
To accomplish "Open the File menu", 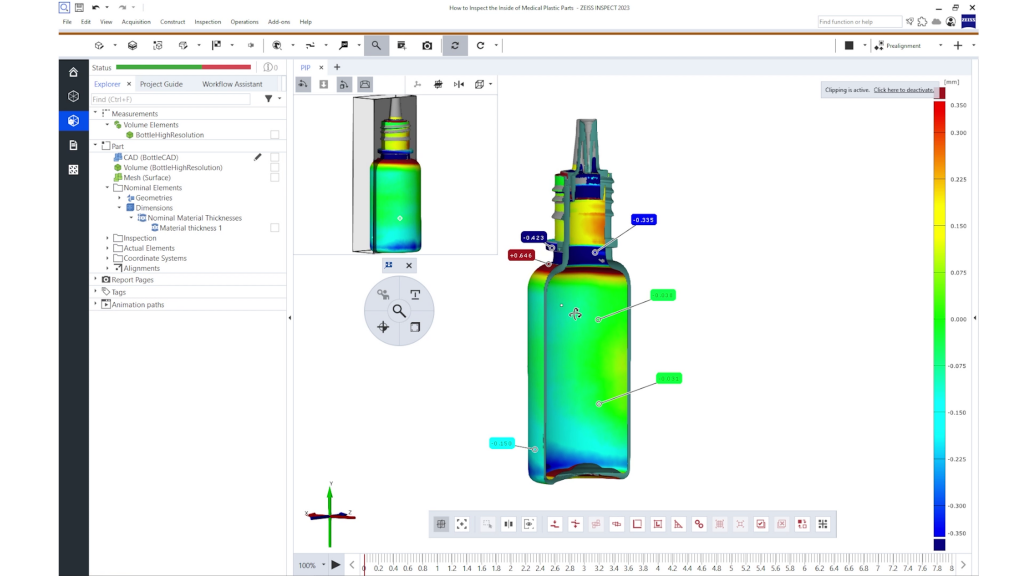I will [x=67, y=22].
